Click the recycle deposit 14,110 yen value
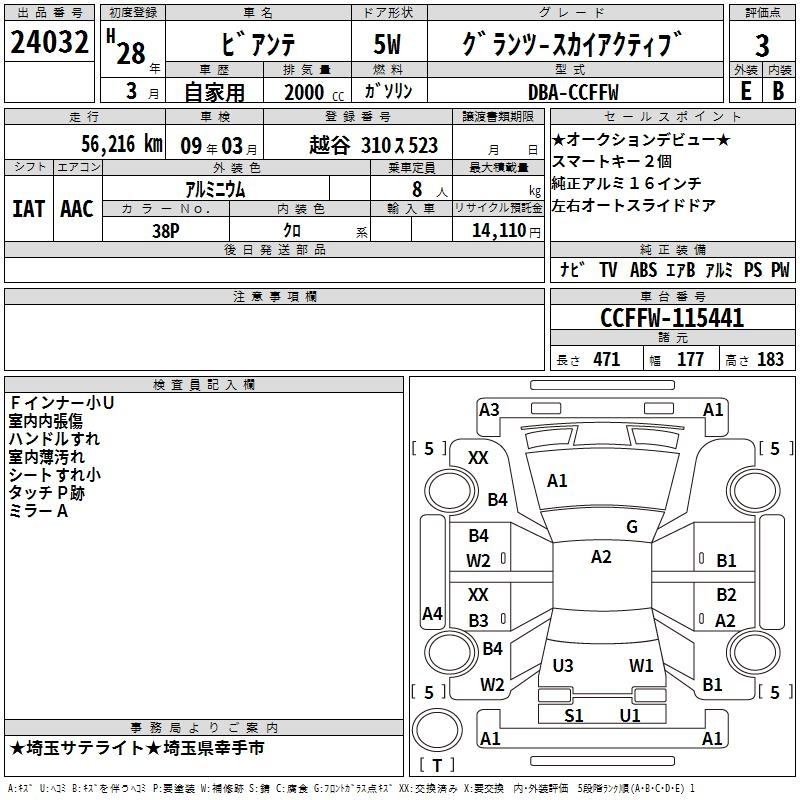 point(498,230)
